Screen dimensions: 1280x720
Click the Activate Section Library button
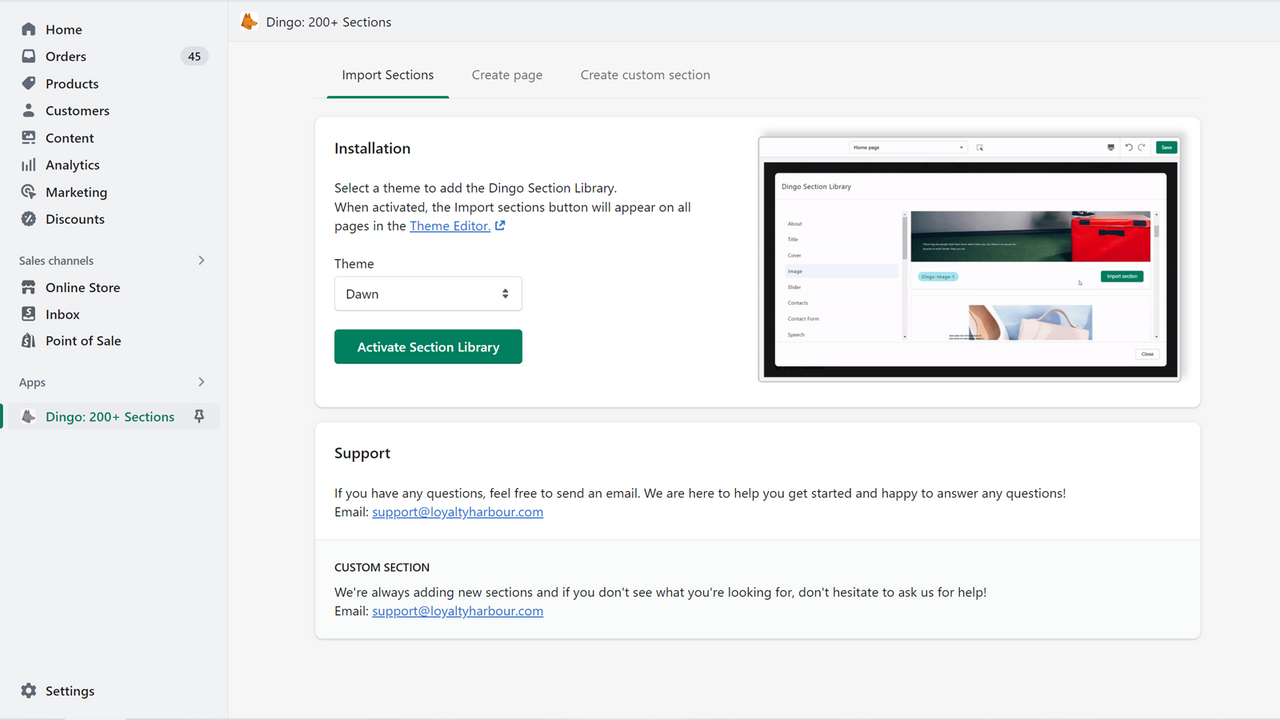pyautogui.click(x=428, y=346)
